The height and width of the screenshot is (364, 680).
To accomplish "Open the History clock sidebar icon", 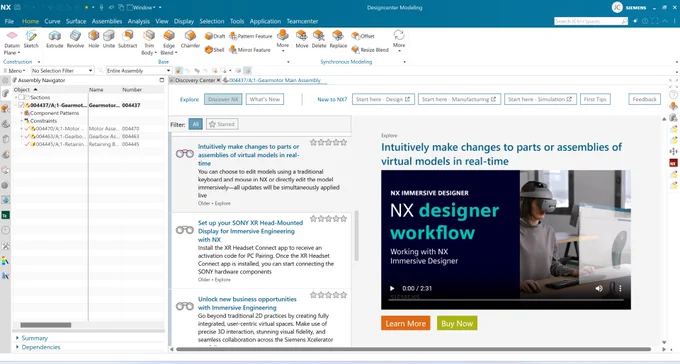I will [x=5, y=230].
